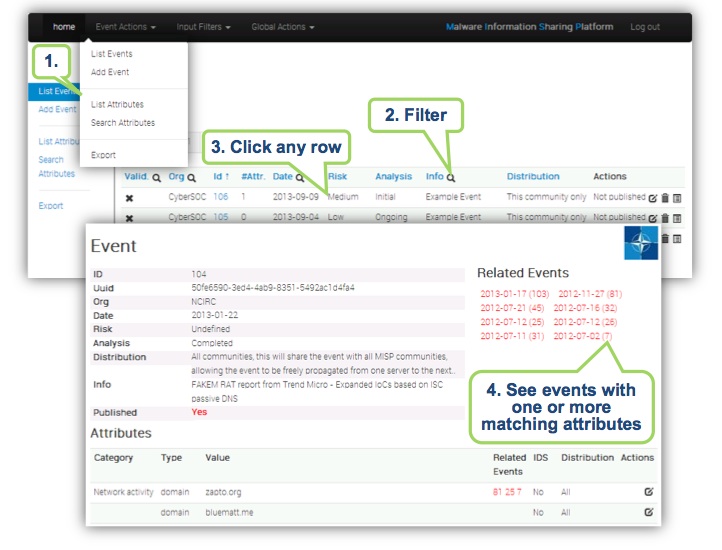Click edit icon for event 106 row
This screenshot has width=722, height=550.
[x=652, y=198]
